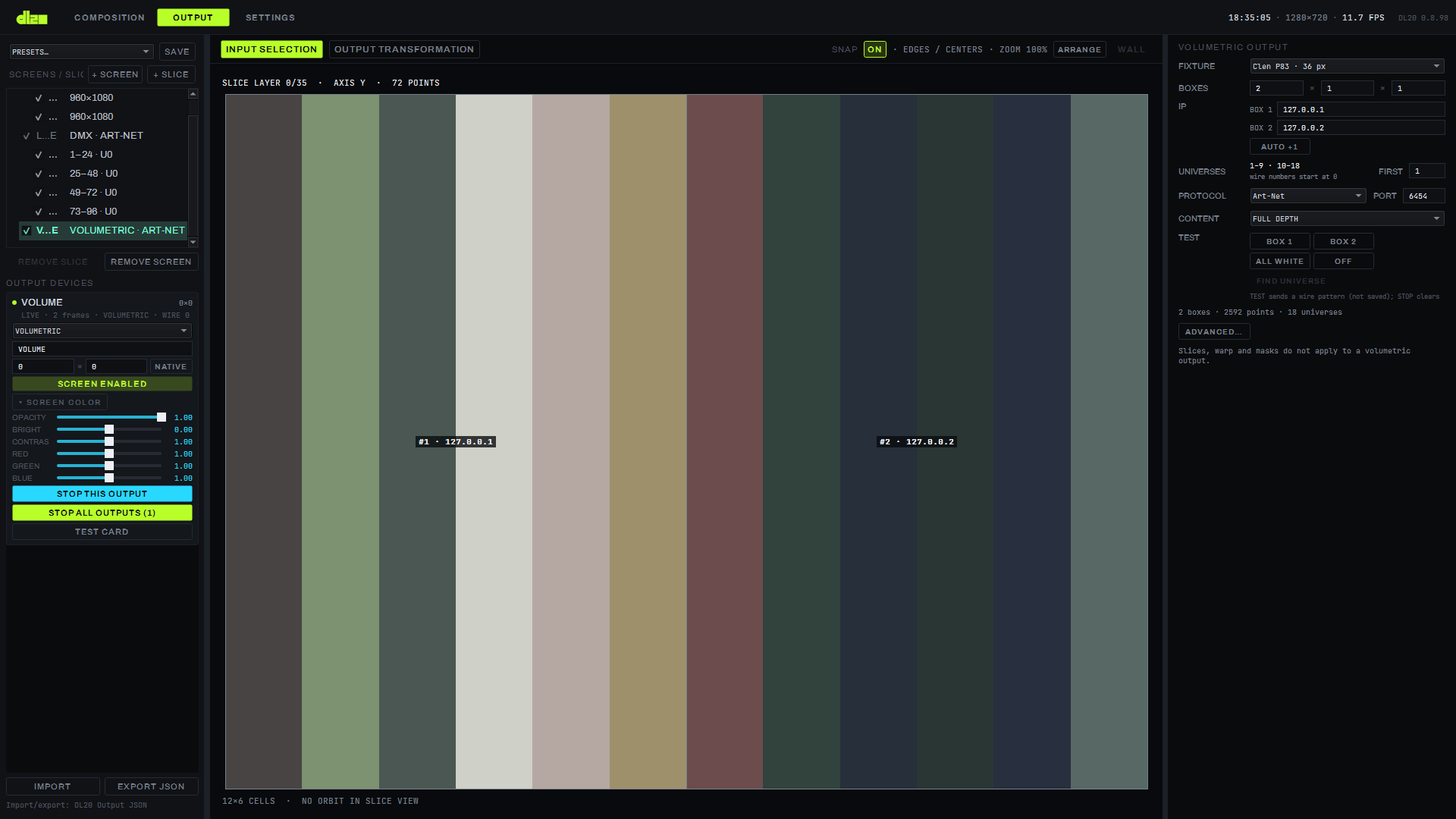Open the FIXTURE dropdown
1456x819 pixels.
click(x=1347, y=66)
